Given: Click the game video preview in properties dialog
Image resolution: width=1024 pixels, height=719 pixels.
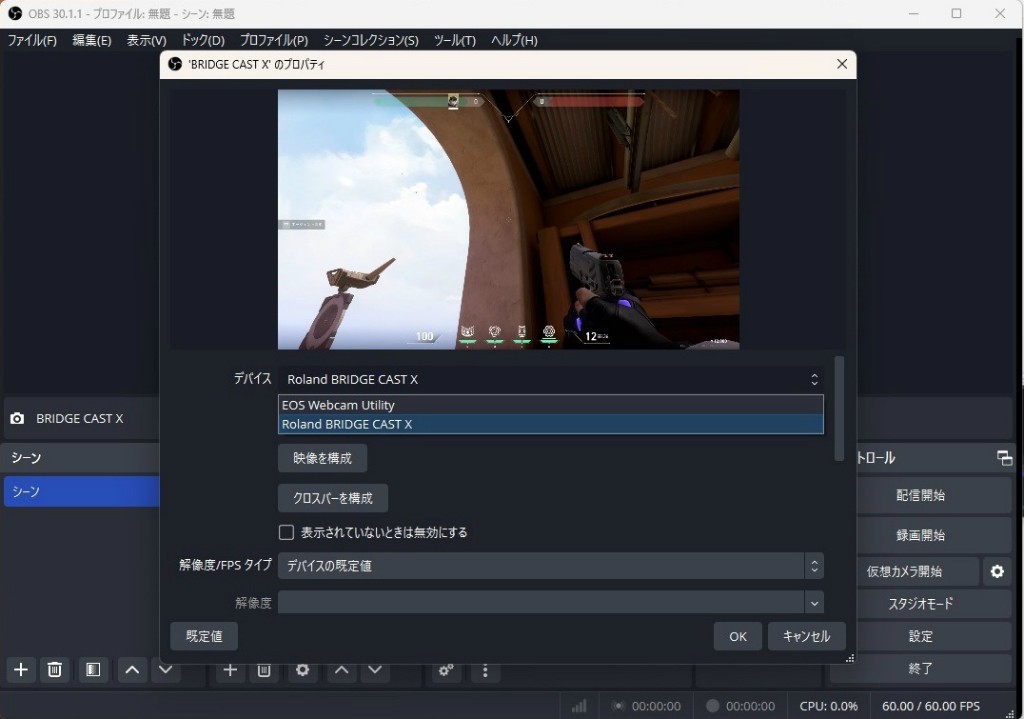Looking at the screenshot, I should pyautogui.click(x=508, y=219).
